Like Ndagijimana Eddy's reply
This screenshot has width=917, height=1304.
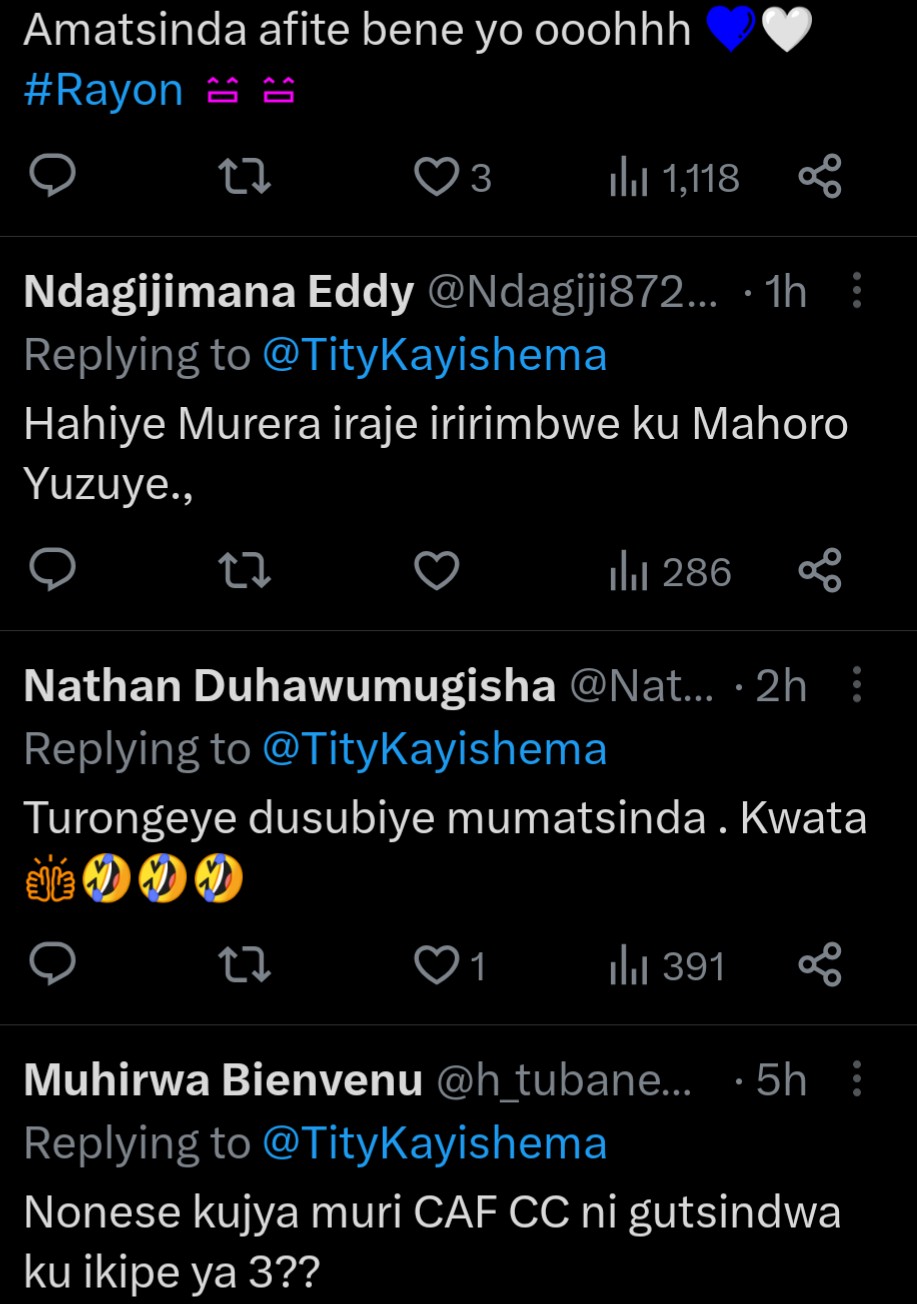436,572
